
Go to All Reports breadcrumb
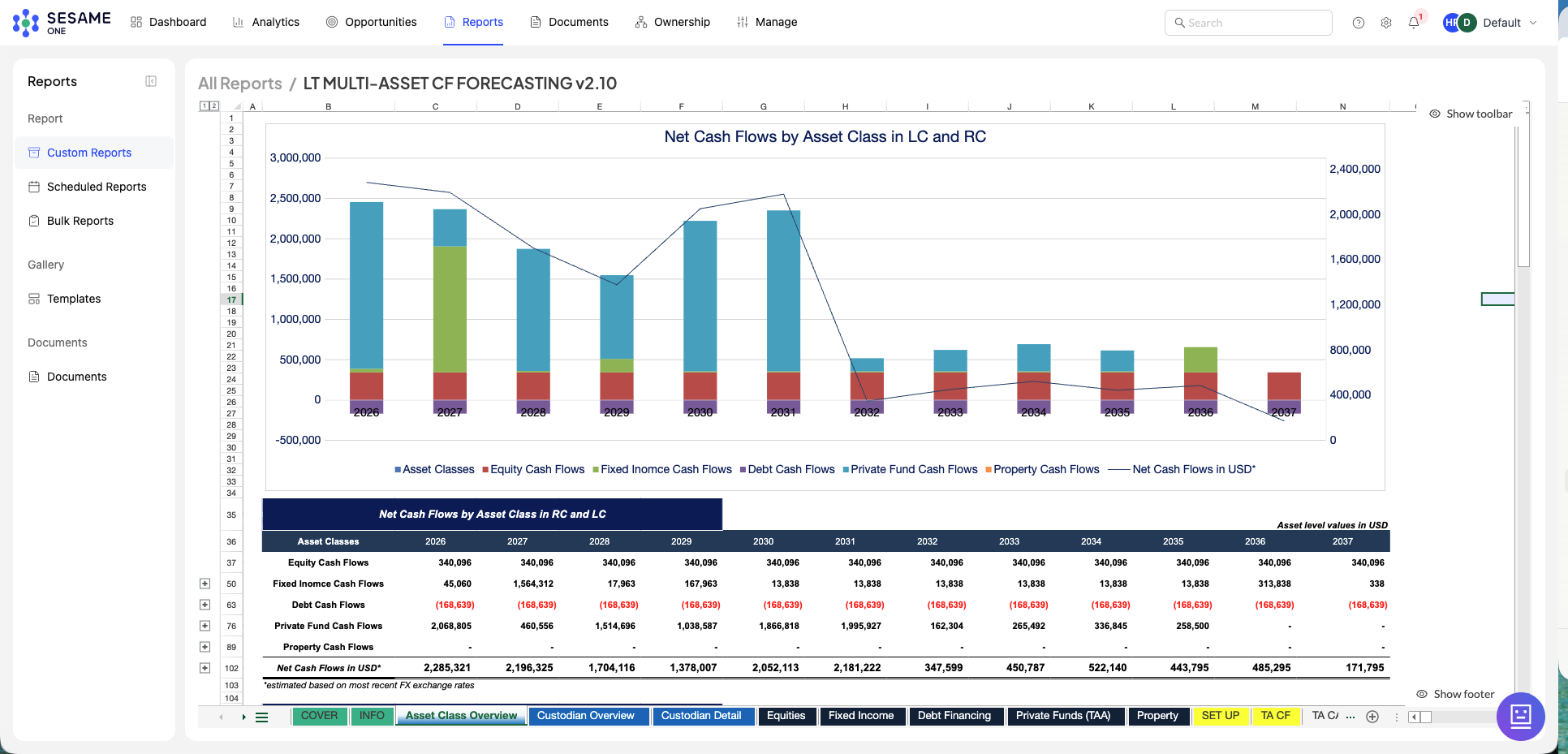tap(240, 84)
